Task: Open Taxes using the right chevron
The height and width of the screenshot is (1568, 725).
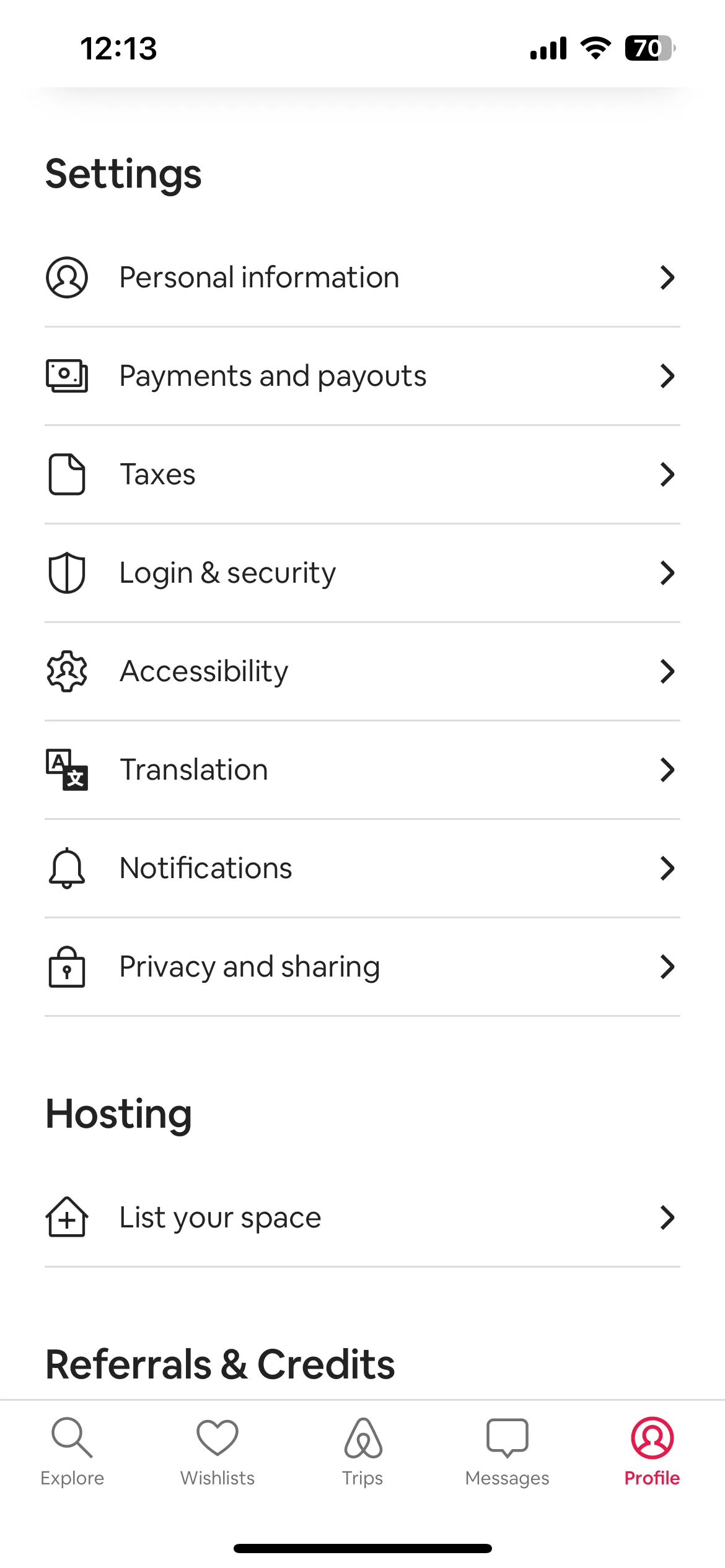Action: 667,474
